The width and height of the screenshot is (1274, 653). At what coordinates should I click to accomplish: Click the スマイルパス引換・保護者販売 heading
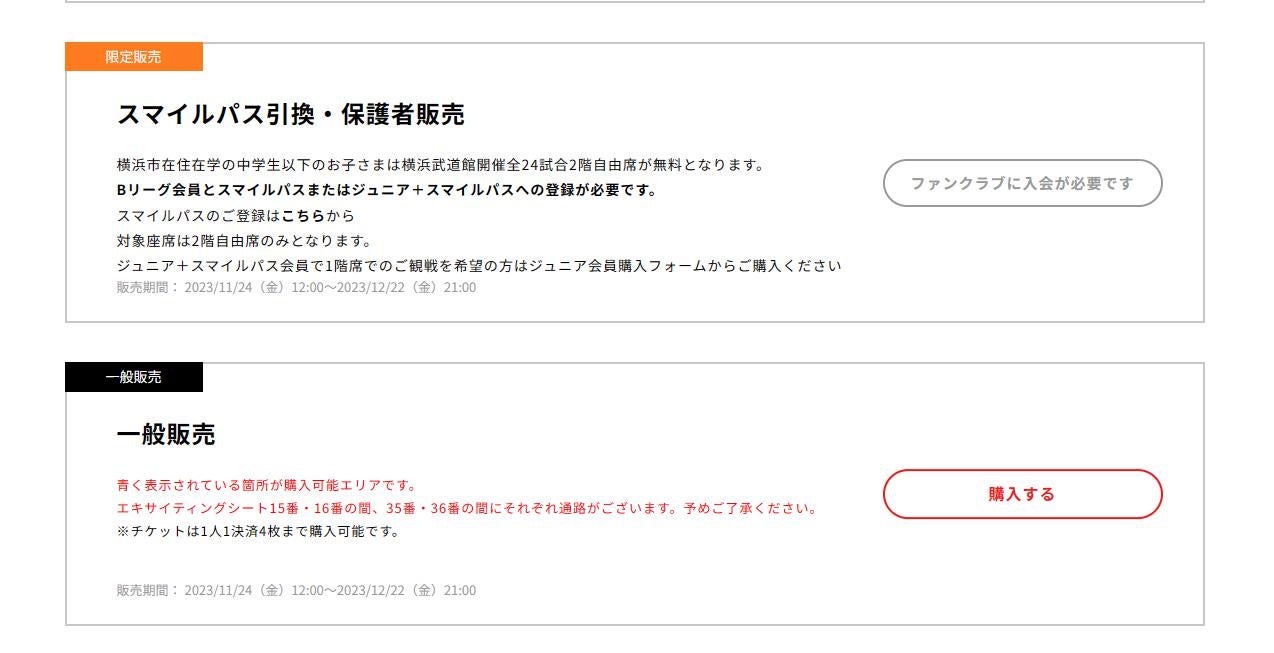291,115
